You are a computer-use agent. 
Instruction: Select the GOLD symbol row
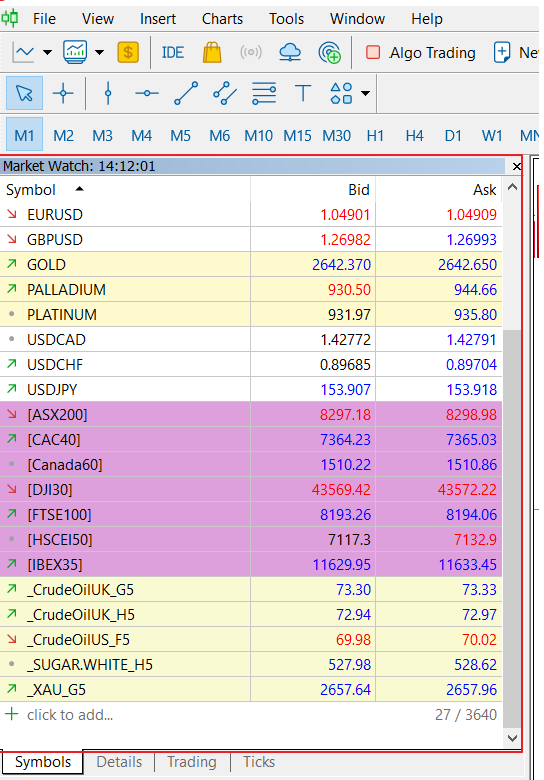tap(251, 265)
